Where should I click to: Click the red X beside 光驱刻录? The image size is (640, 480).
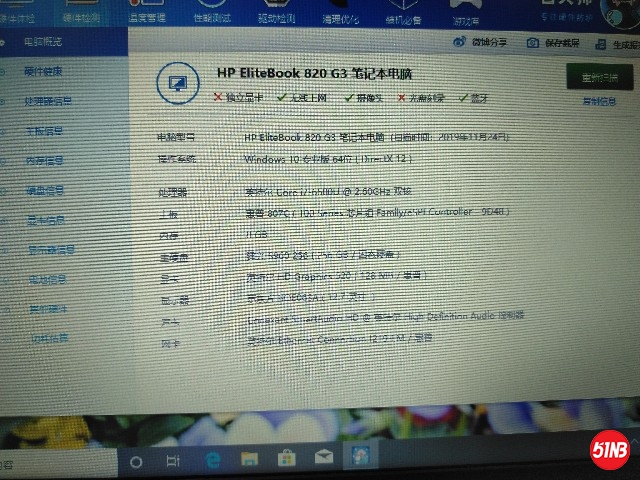click(x=402, y=98)
